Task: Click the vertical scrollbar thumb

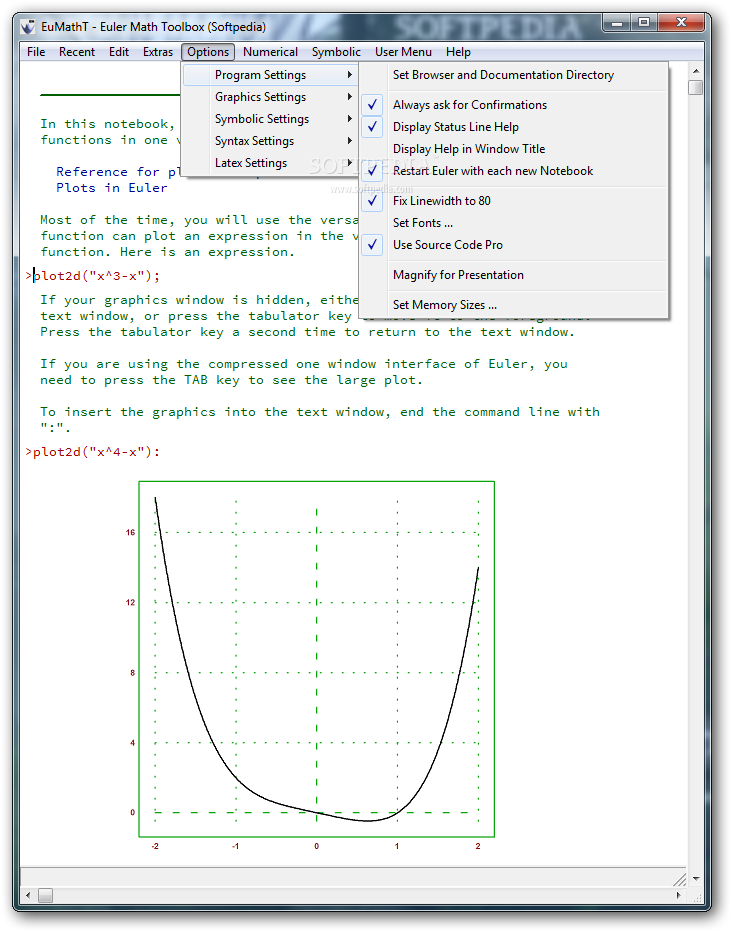Action: pyautogui.click(x=696, y=87)
